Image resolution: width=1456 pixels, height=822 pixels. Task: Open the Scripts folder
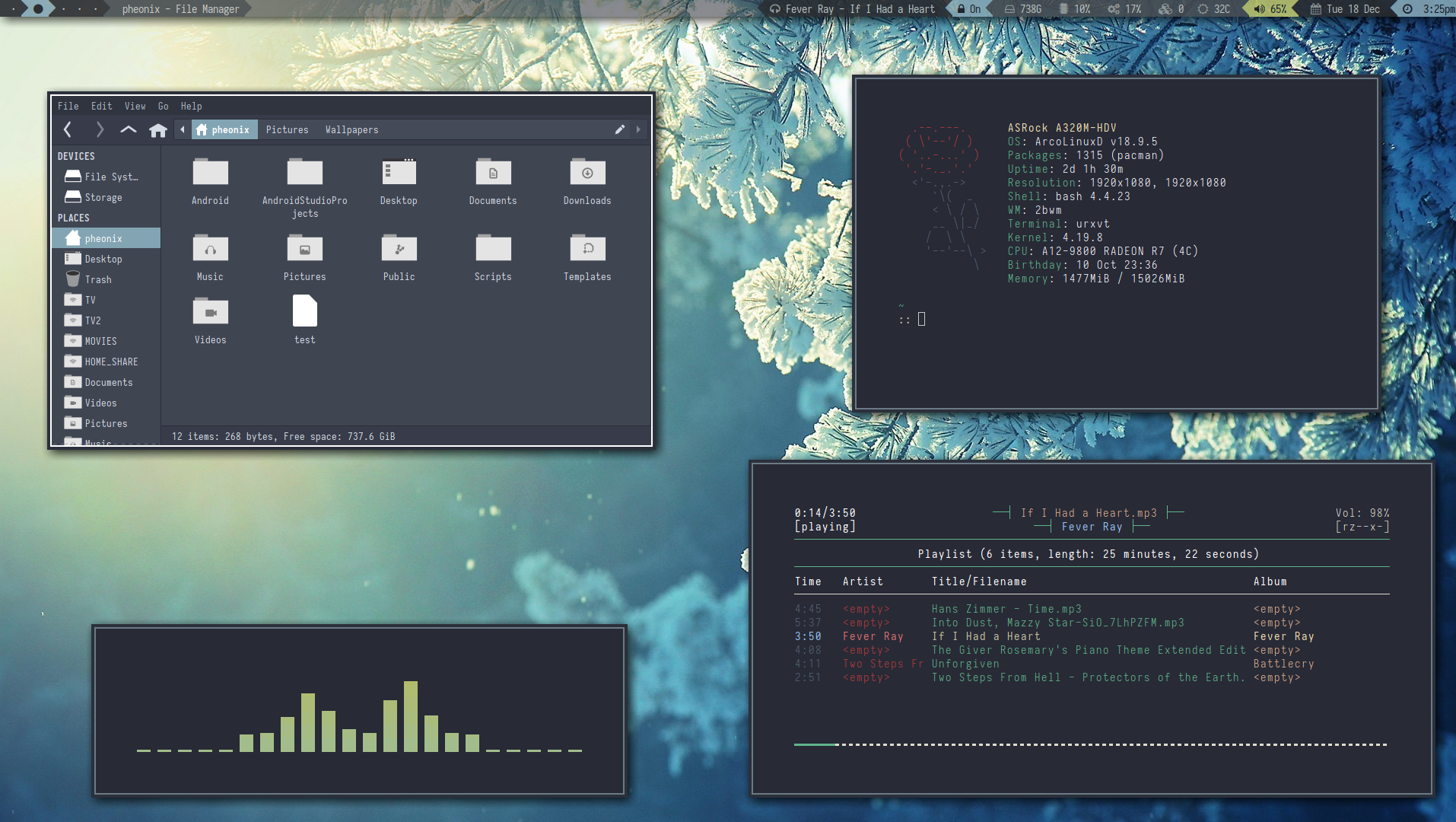[493, 257]
